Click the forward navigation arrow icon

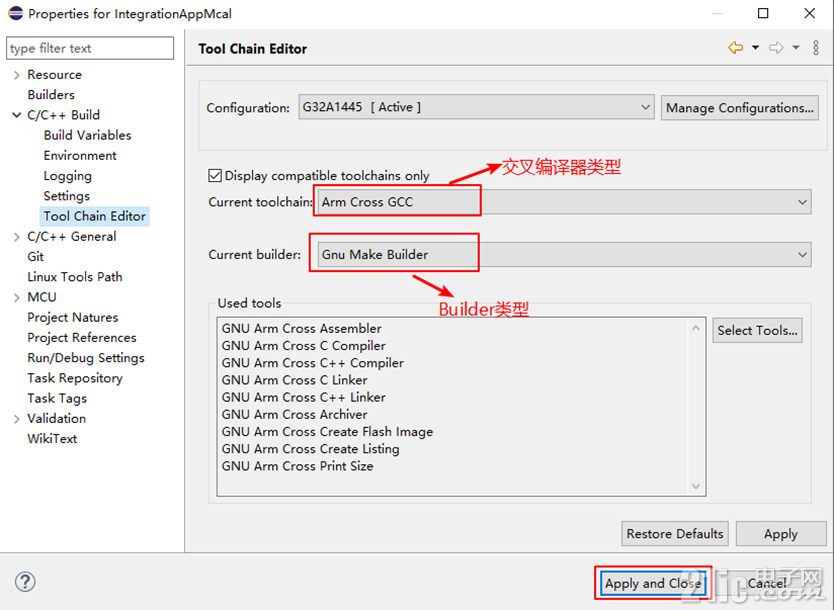point(776,48)
